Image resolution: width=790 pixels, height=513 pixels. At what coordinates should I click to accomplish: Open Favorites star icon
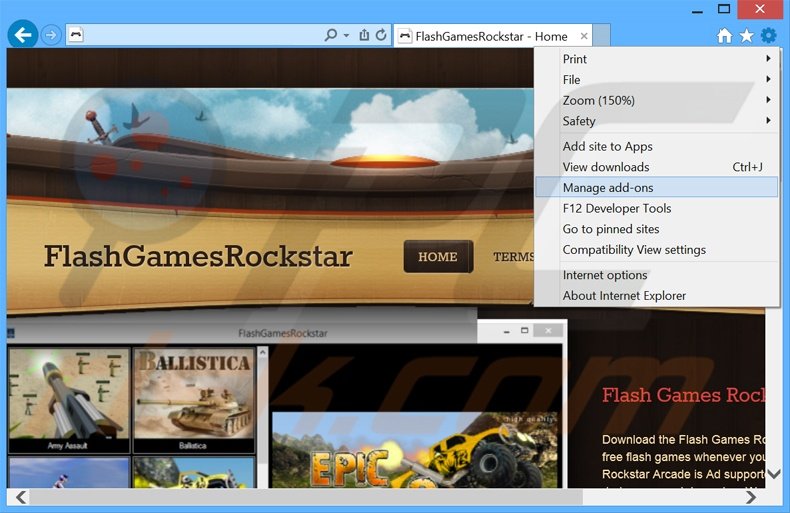[746, 35]
